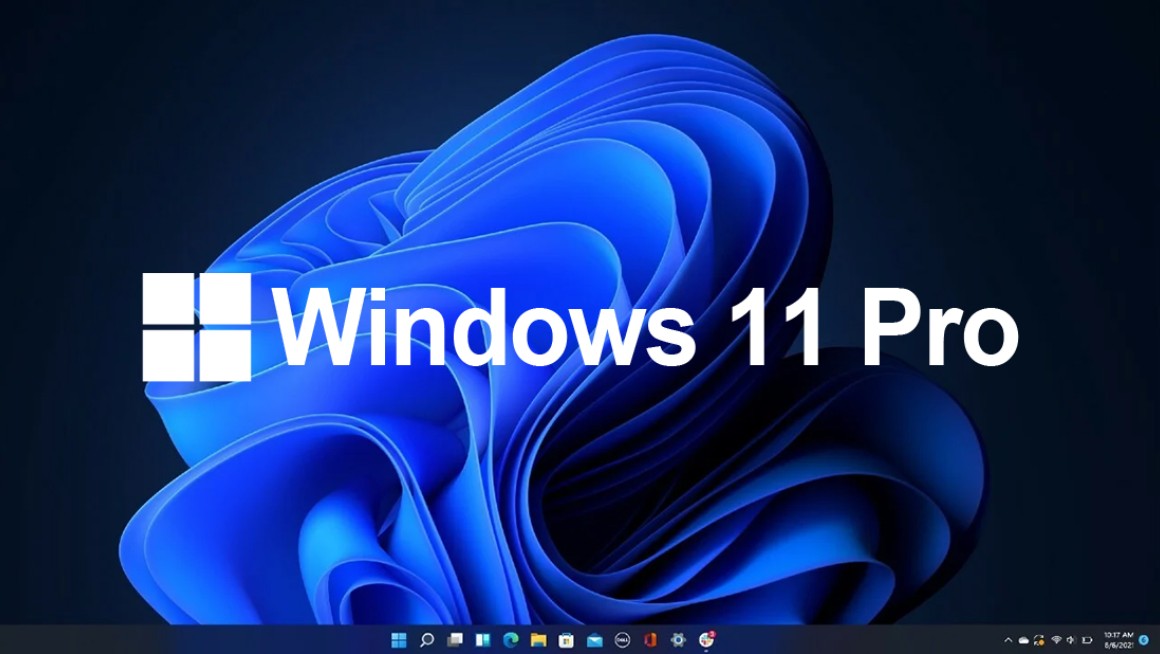Viewport: 1160px width, 654px height.
Task: Check battery status in the tray
Action: click(x=1087, y=640)
